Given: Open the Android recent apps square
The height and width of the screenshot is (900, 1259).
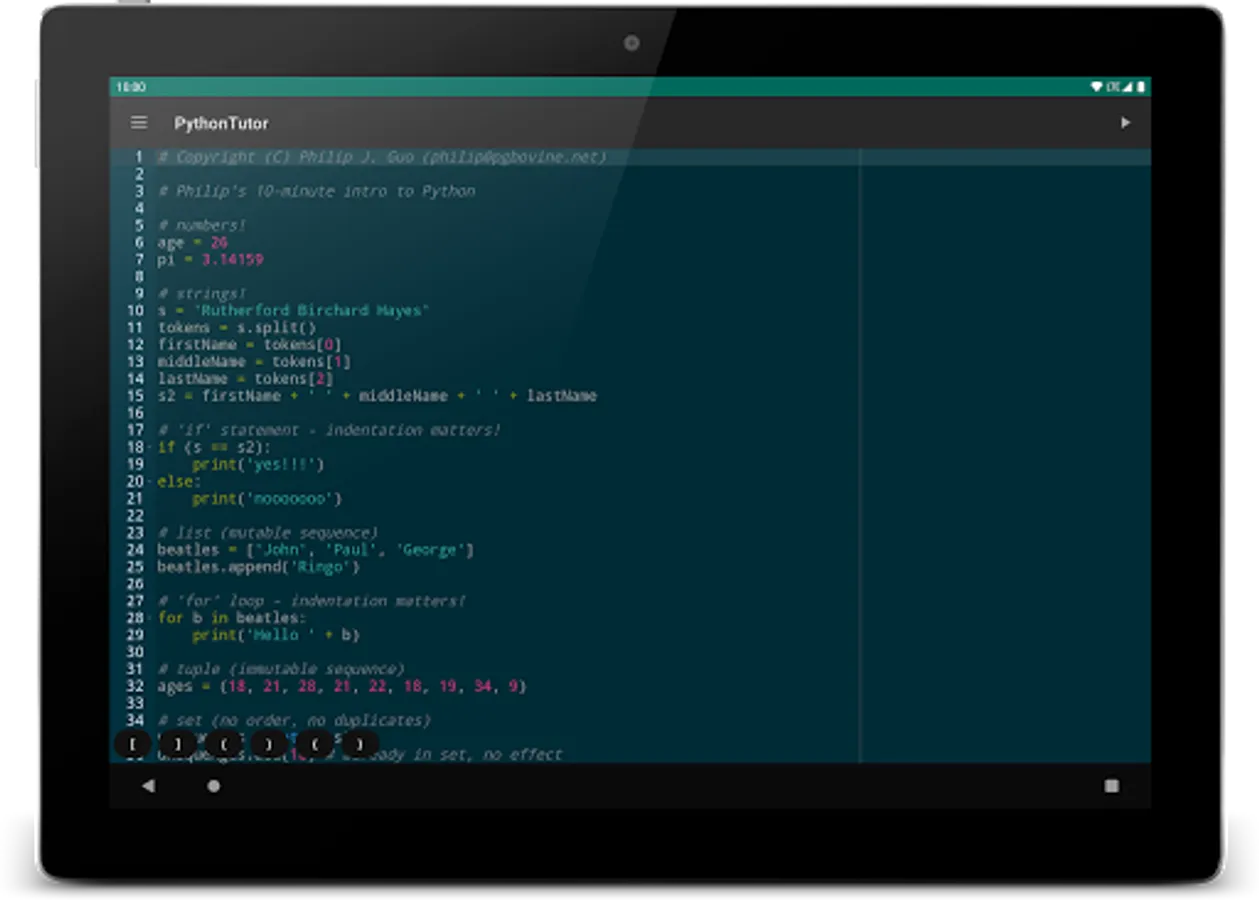Looking at the screenshot, I should pos(1111,786).
